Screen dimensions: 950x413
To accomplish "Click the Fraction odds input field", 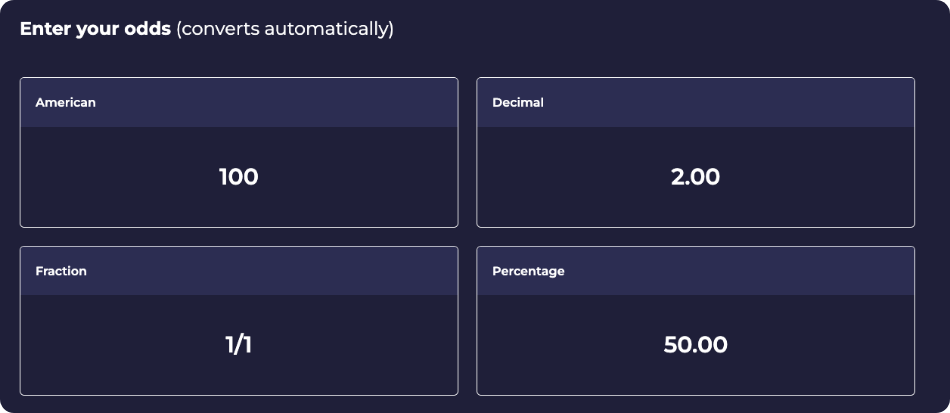I will [x=238, y=345].
